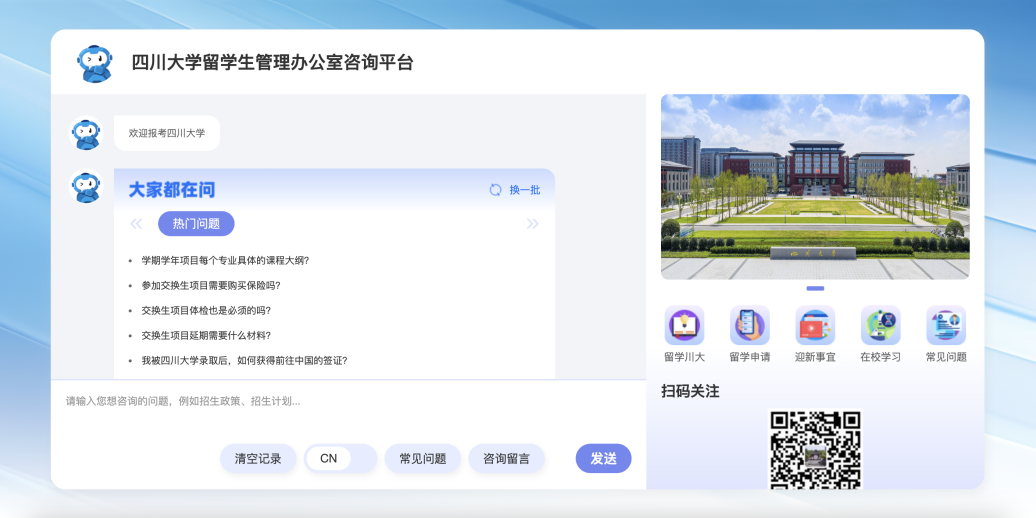Image resolution: width=1036 pixels, height=518 pixels.
Task: Click the right double-chevron to show next category
Action: pos(533,224)
